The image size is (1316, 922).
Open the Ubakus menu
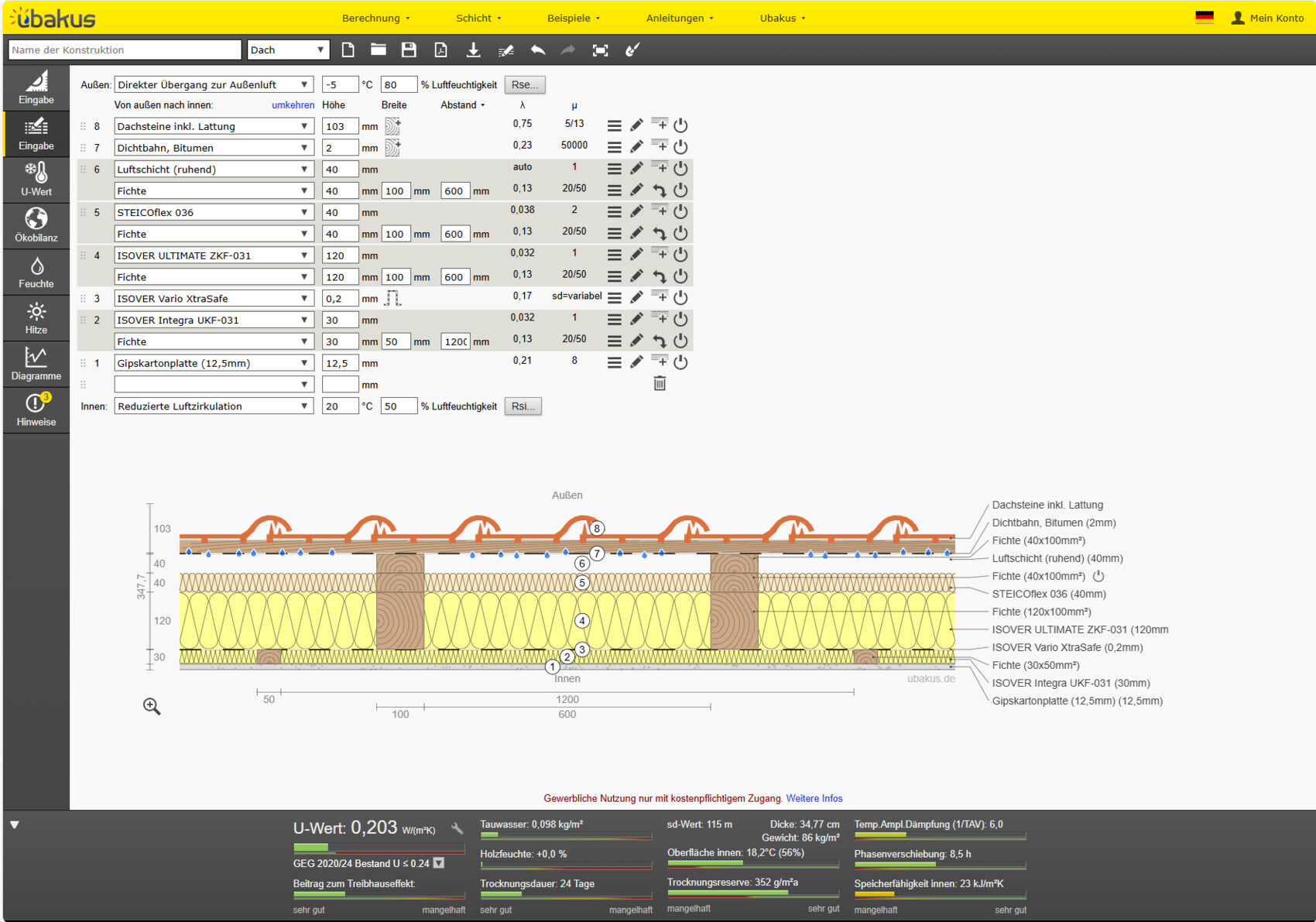pos(783,18)
